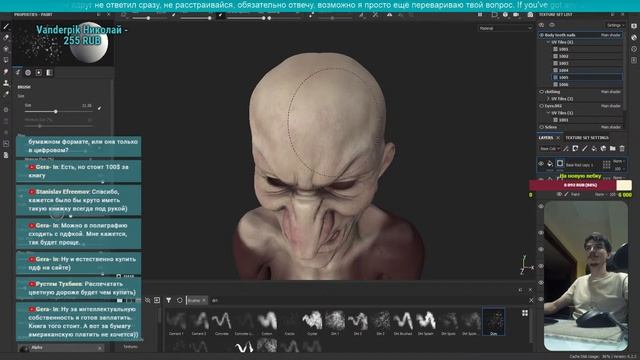Toggle visibility of Sclera texture set
Image resolution: width=640 pixels, height=360 pixels.
[542, 127]
